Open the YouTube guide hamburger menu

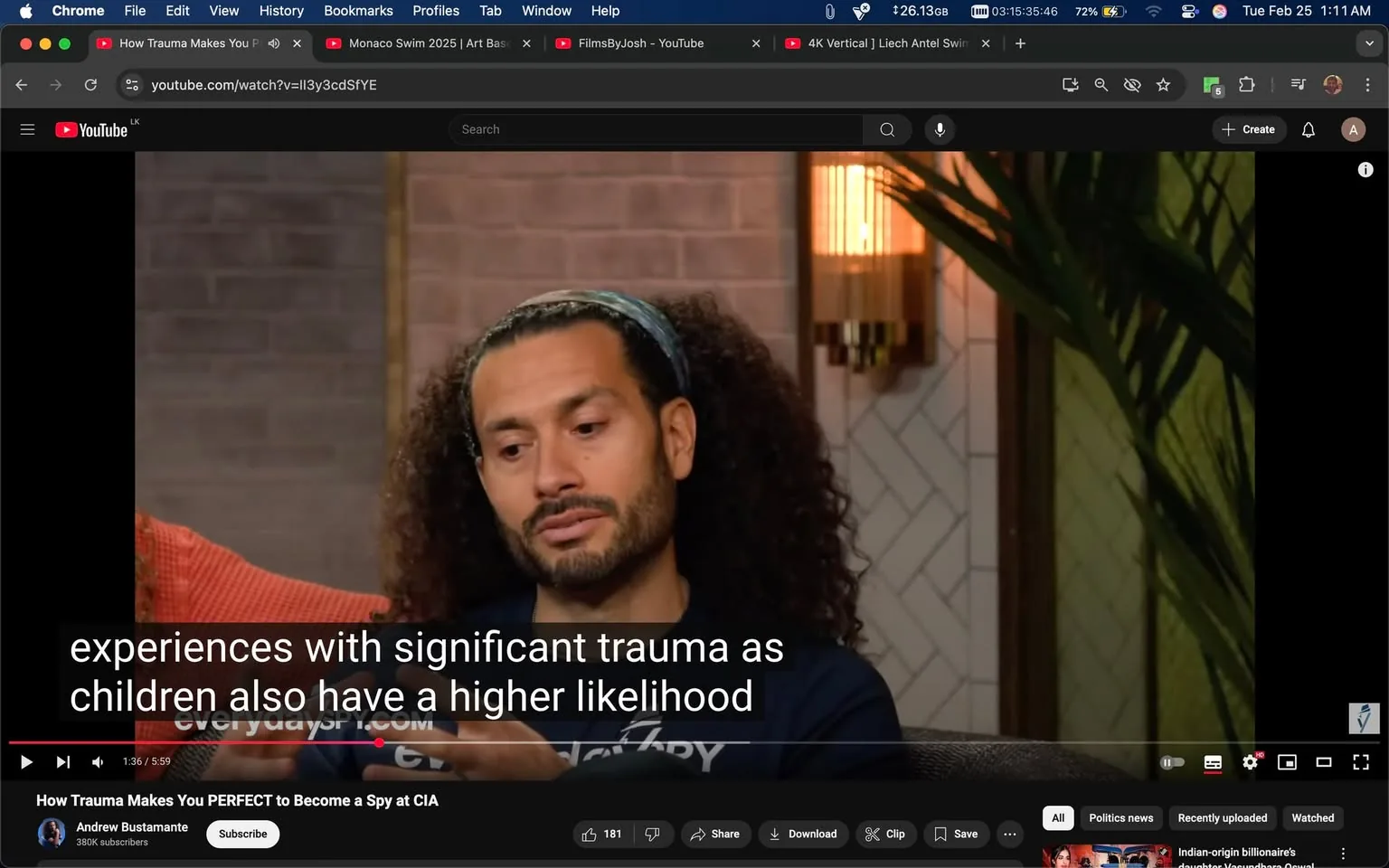pos(27,129)
